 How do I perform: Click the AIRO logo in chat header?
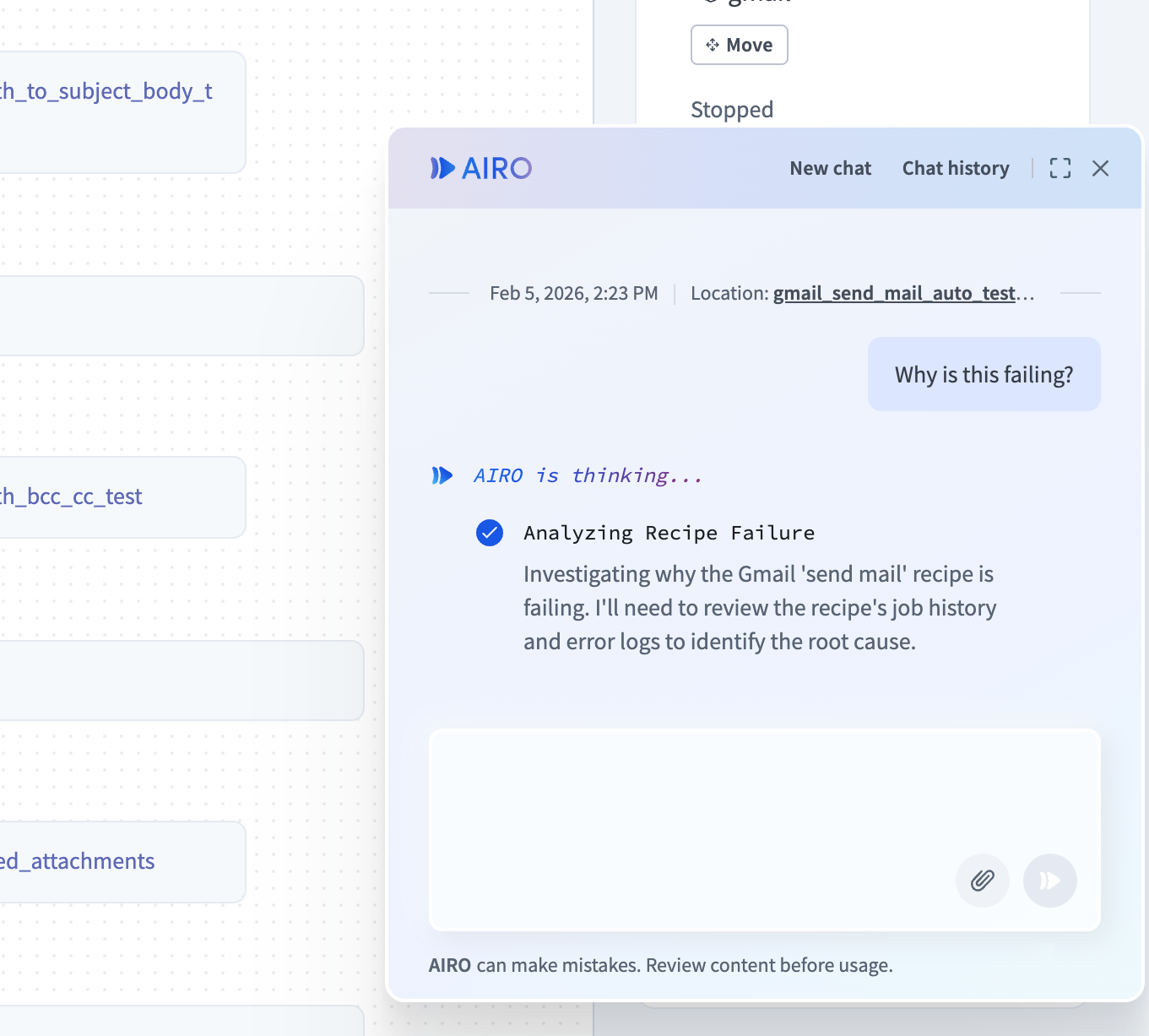pos(481,168)
